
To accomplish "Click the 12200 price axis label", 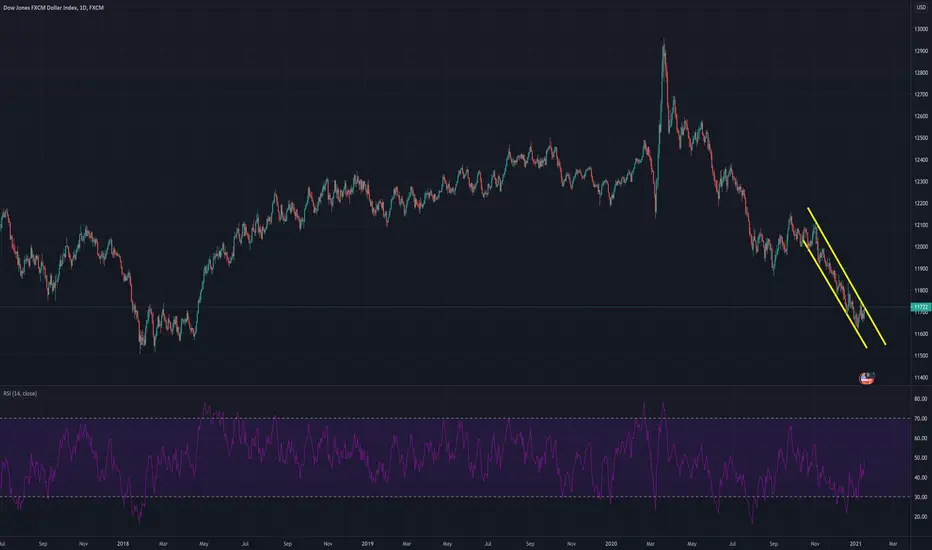I will point(921,203).
